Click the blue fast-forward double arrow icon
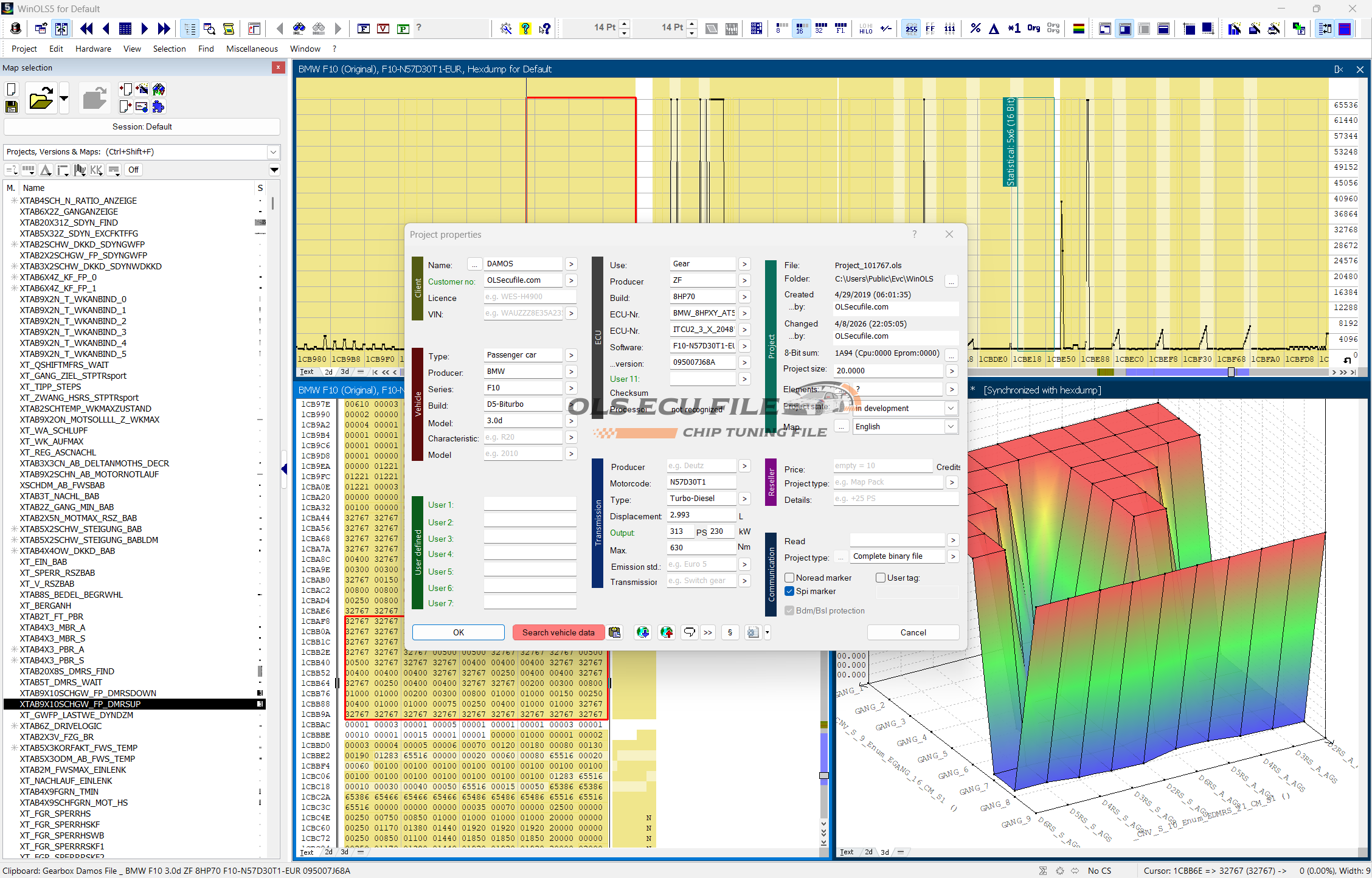 pos(164,29)
